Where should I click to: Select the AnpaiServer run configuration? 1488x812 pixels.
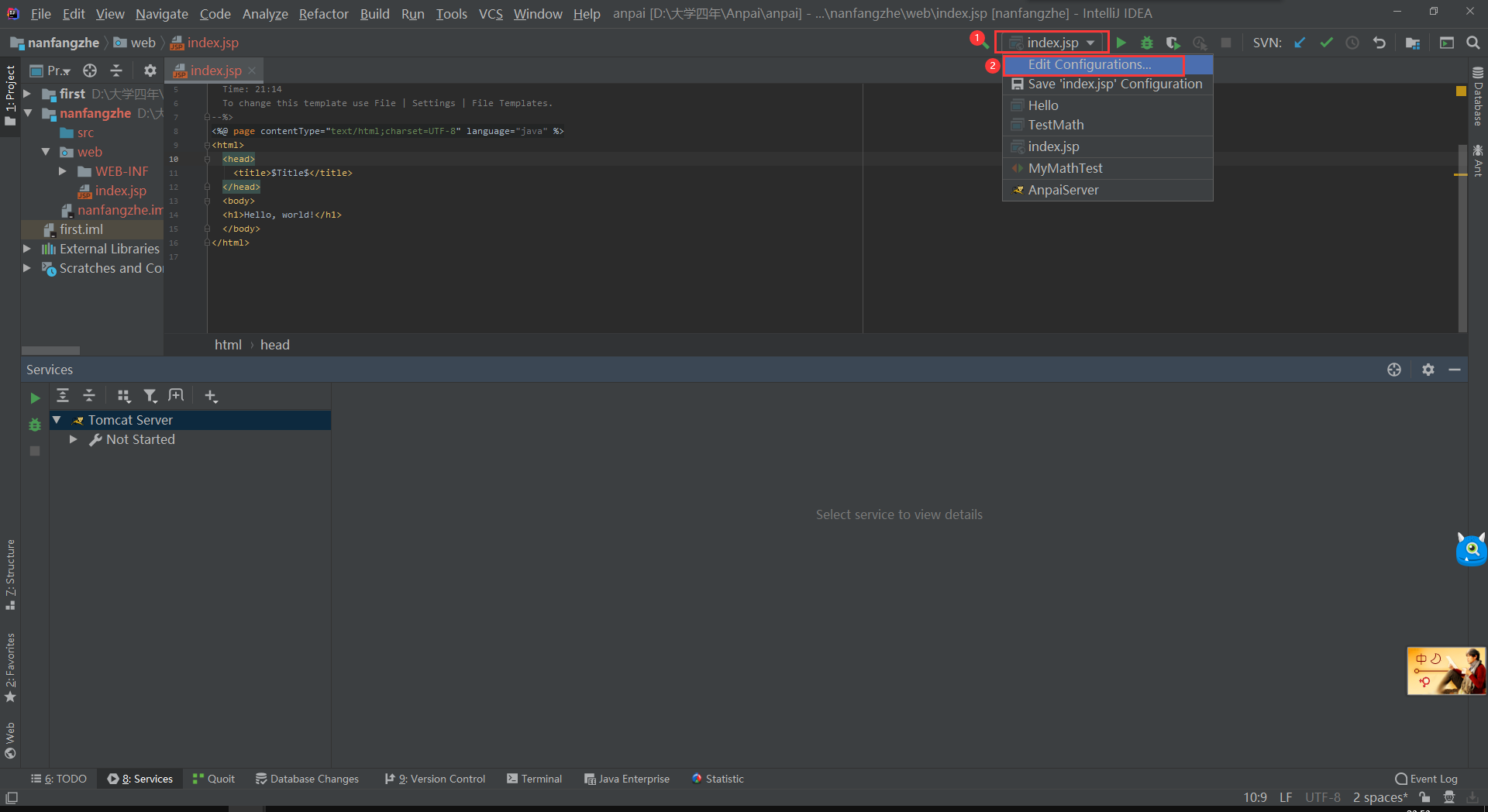pyautogui.click(x=1107, y=190)
